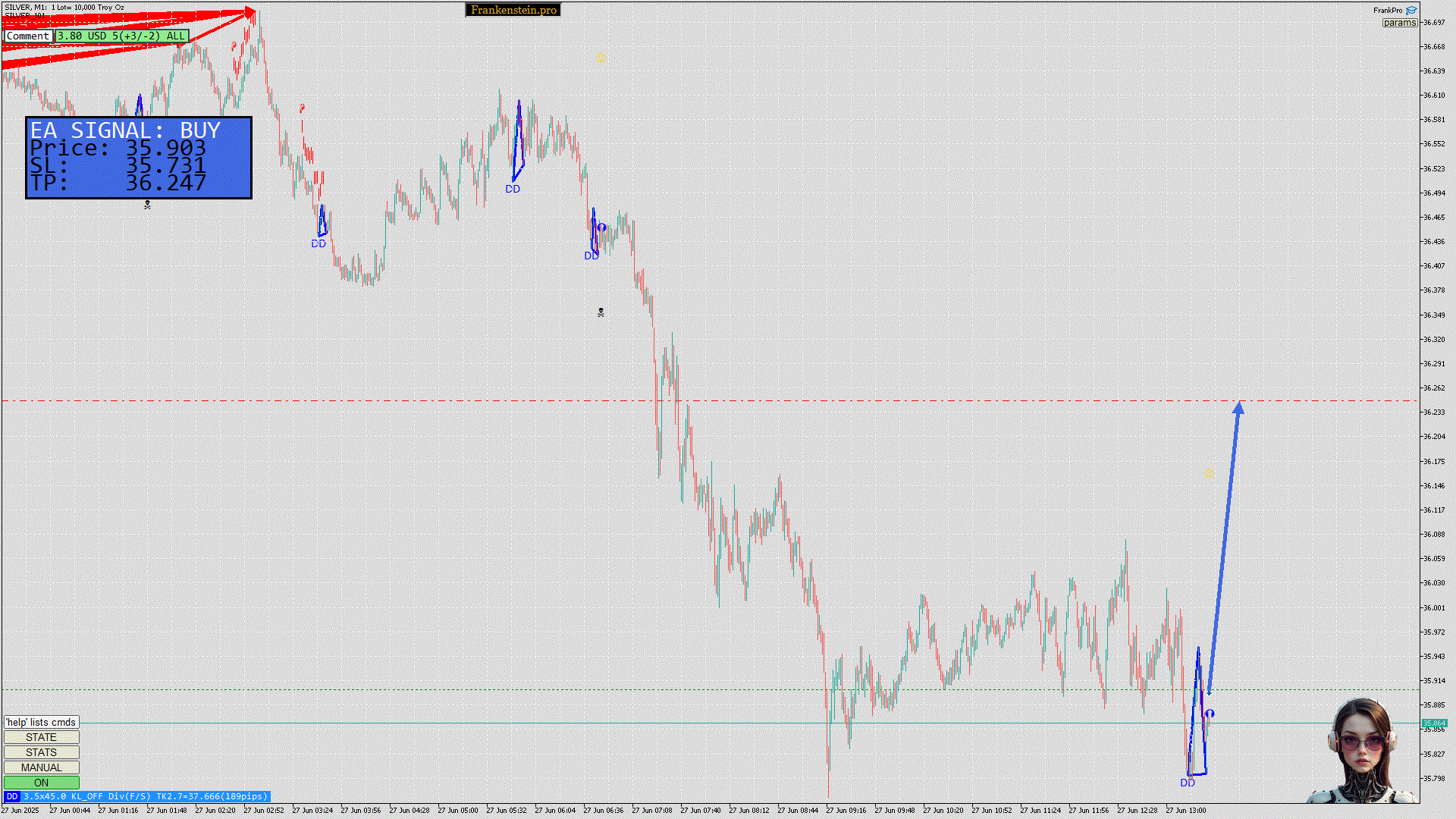Click the blue DD mode label in the status bar
The image size is (1456, 819).
click(11, 796)
